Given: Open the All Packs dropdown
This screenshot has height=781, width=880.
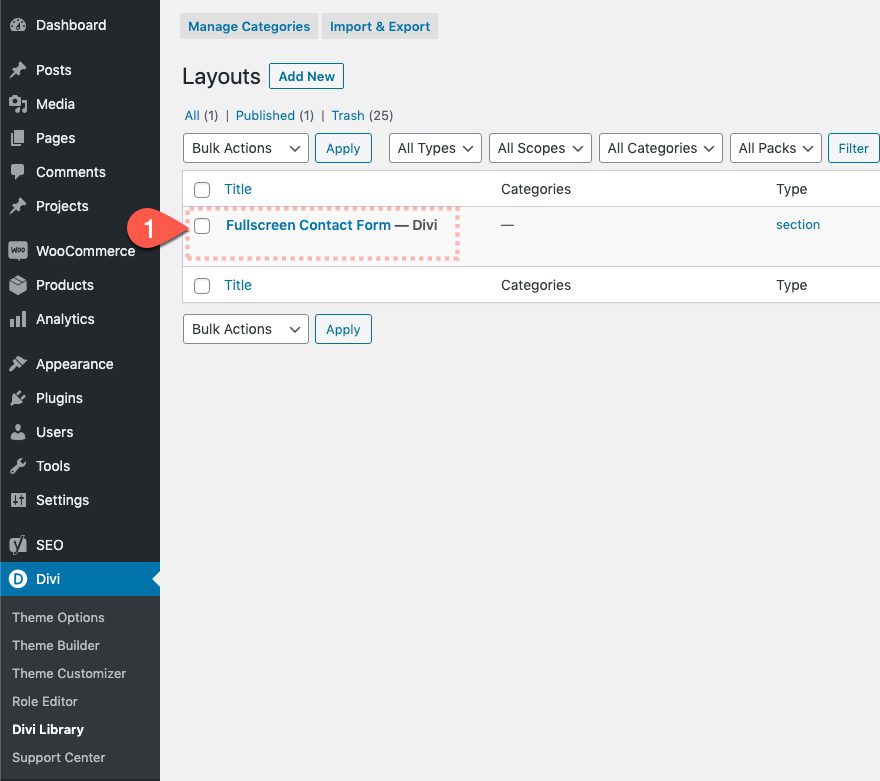Looking at the screenshot, I should point(775,147).
